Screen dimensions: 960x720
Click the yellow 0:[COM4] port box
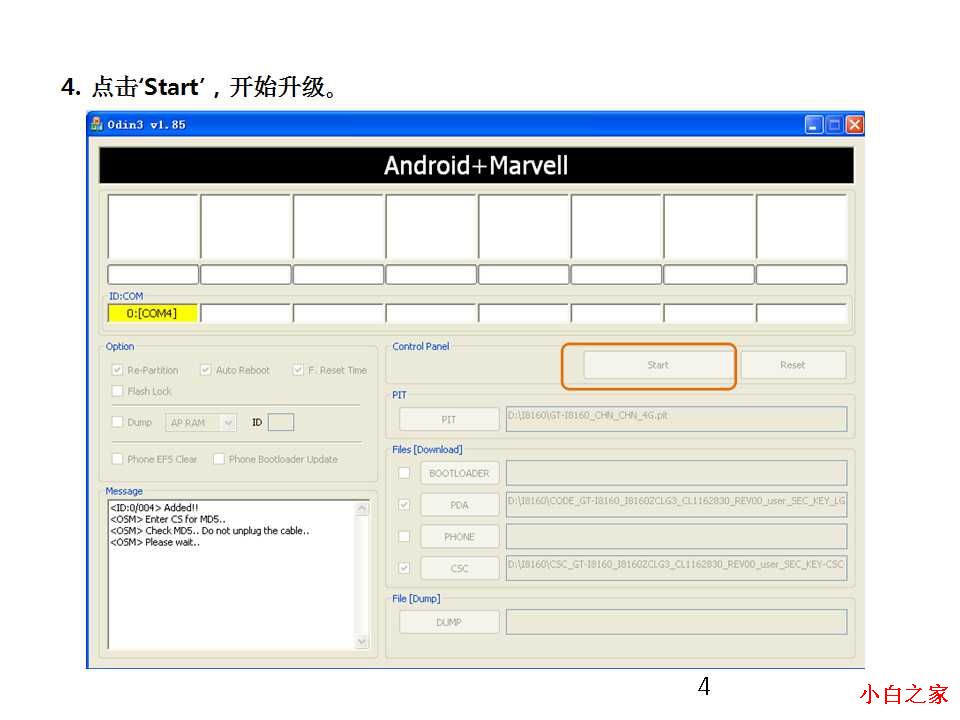[x=152, y=313]
